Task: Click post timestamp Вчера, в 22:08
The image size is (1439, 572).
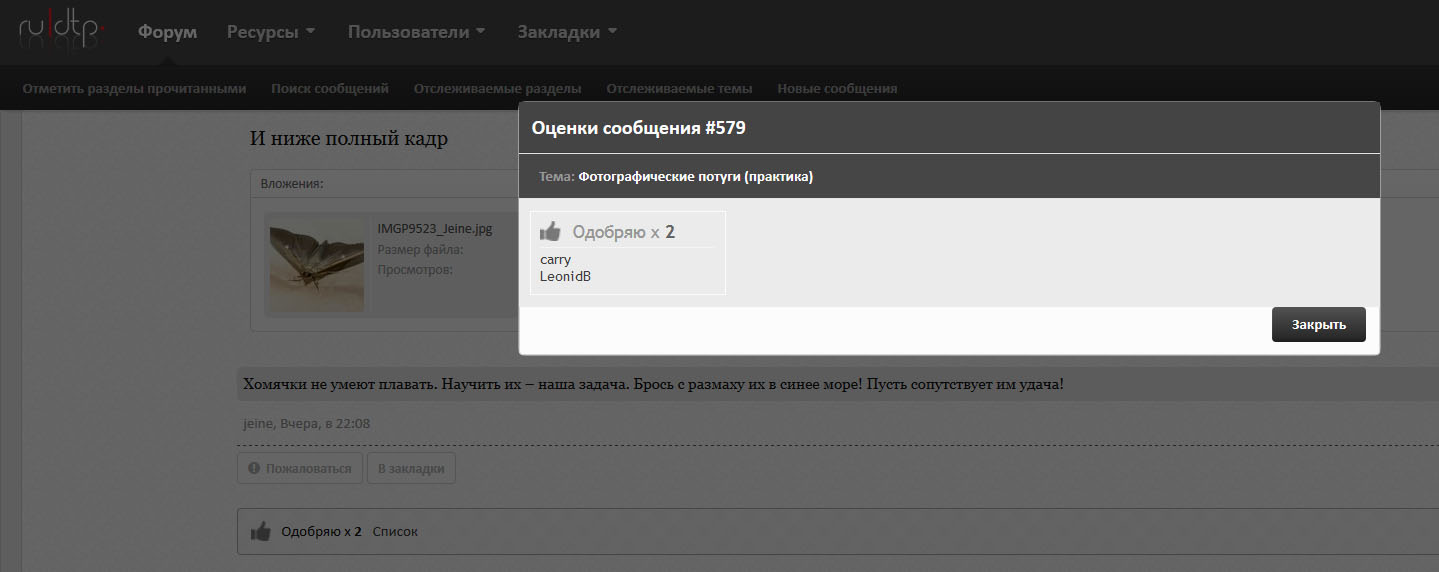Action: [x=325, y=423]
